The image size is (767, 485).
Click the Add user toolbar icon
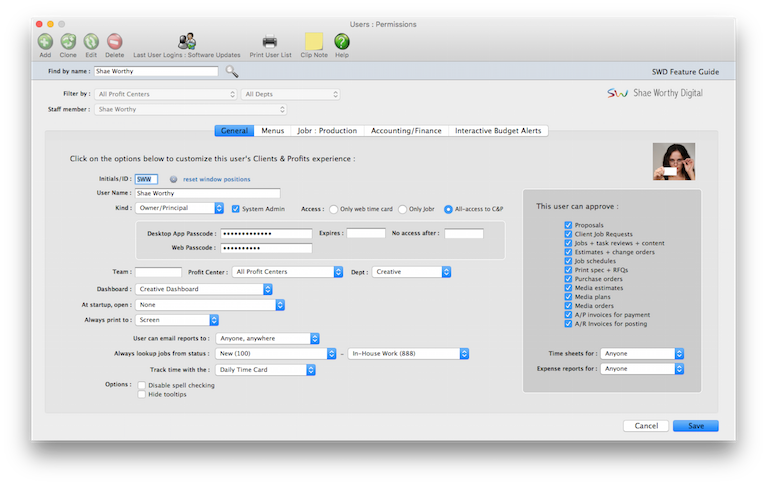pos(46,42)
